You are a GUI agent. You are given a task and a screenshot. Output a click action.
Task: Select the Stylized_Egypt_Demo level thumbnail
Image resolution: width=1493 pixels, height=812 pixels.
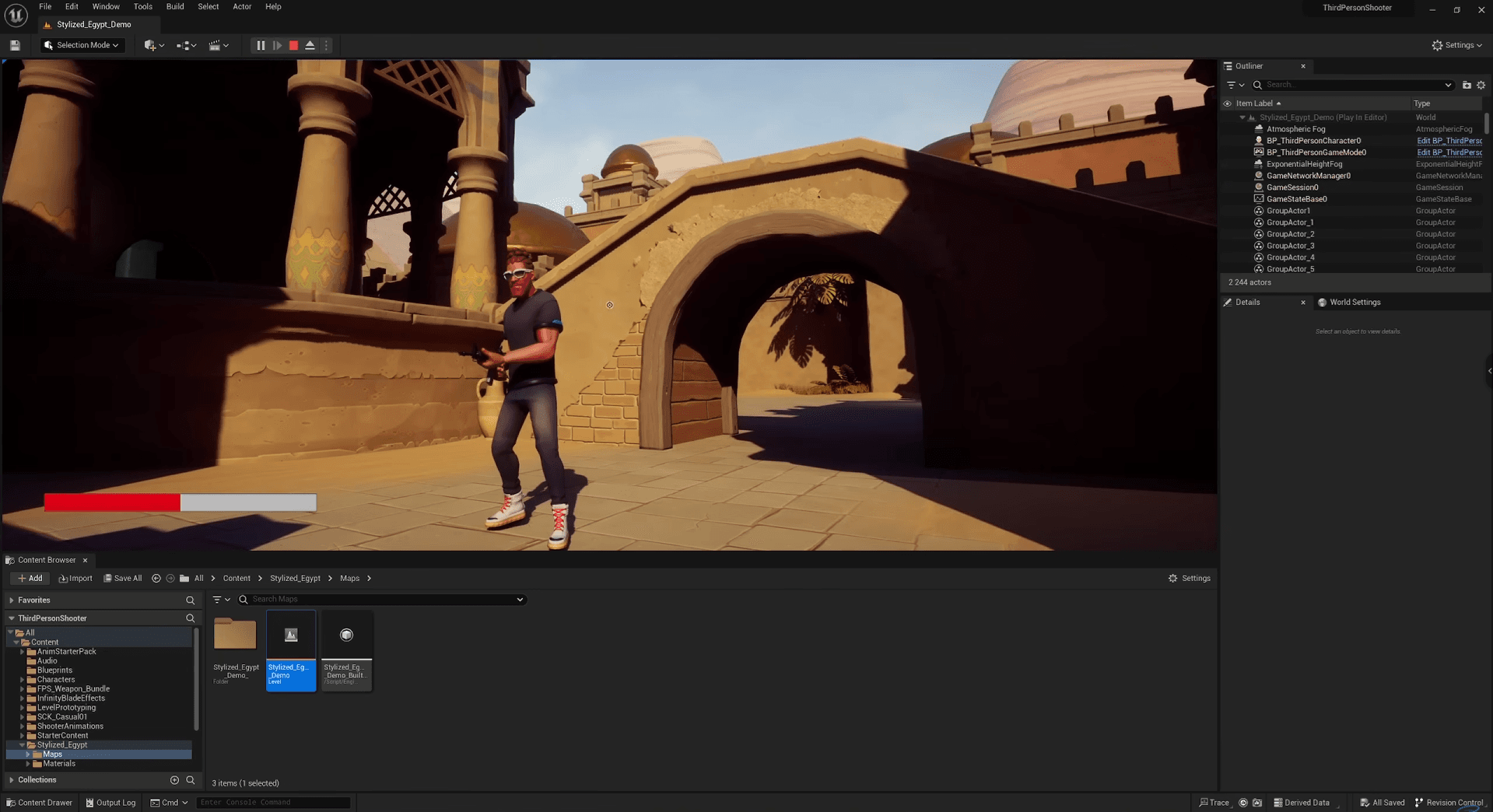point(291,650)
